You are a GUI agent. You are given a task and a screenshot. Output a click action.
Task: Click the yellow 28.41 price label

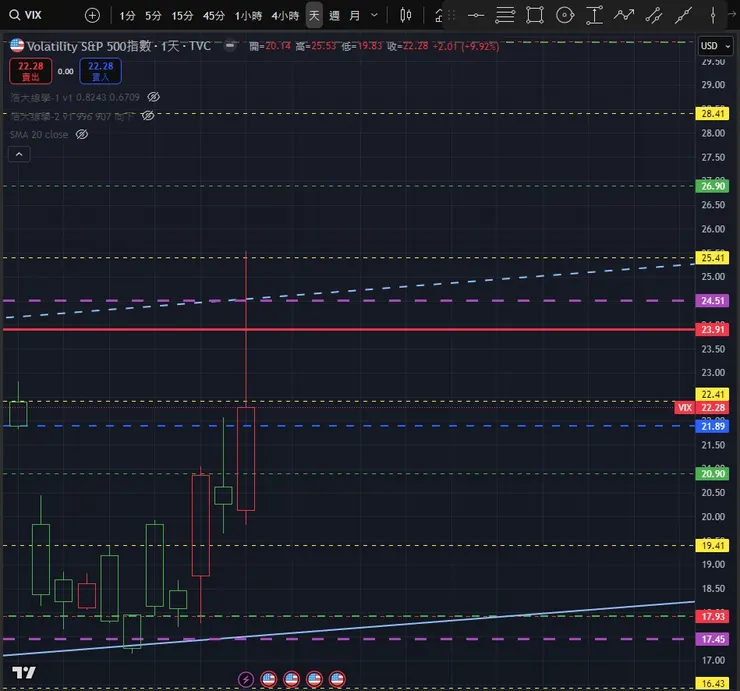(712, 114)
